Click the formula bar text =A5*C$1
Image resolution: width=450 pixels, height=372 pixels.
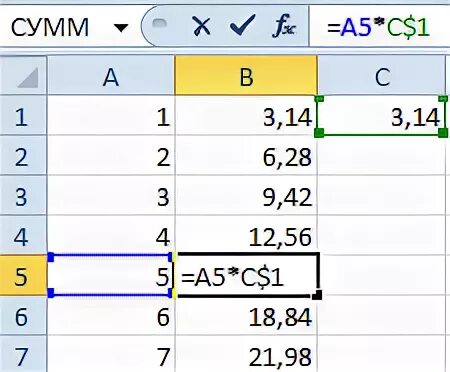pyautogui.click(x=378, y=27)
